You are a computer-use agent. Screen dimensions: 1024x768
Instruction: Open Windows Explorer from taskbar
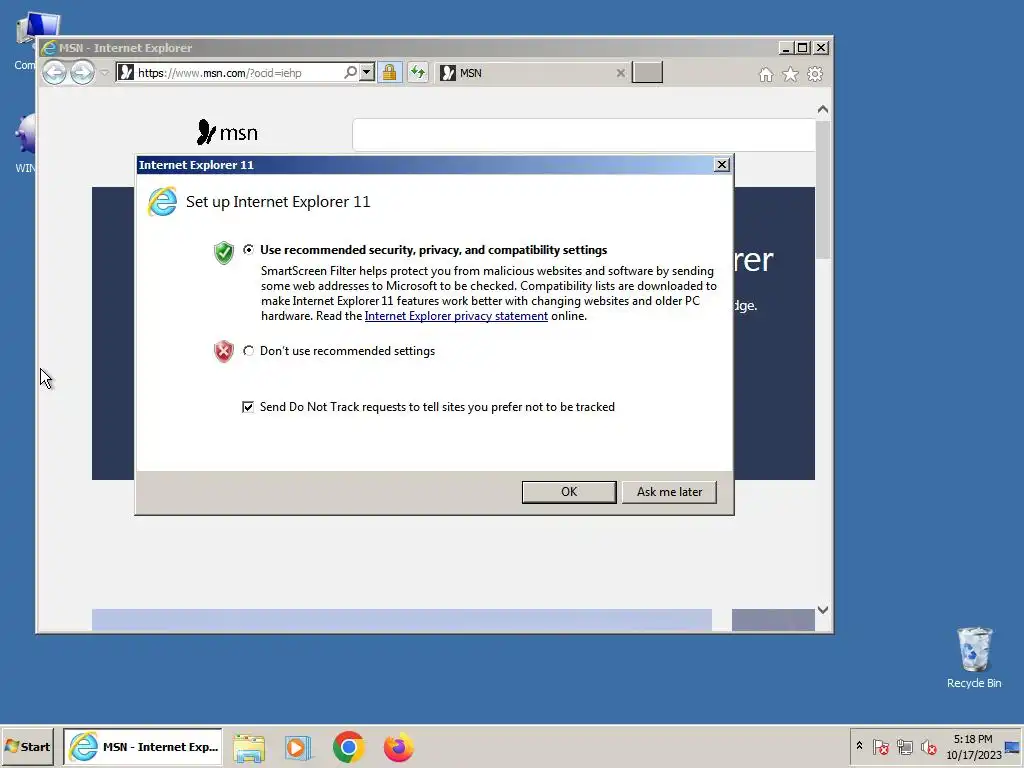tap(249, 748)
